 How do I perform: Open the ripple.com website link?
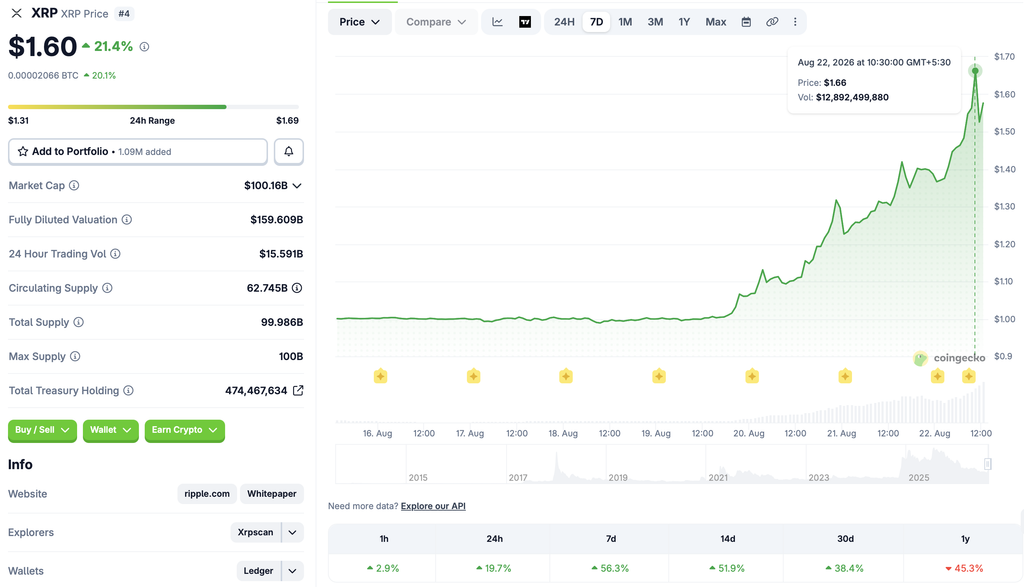[207, 494]
